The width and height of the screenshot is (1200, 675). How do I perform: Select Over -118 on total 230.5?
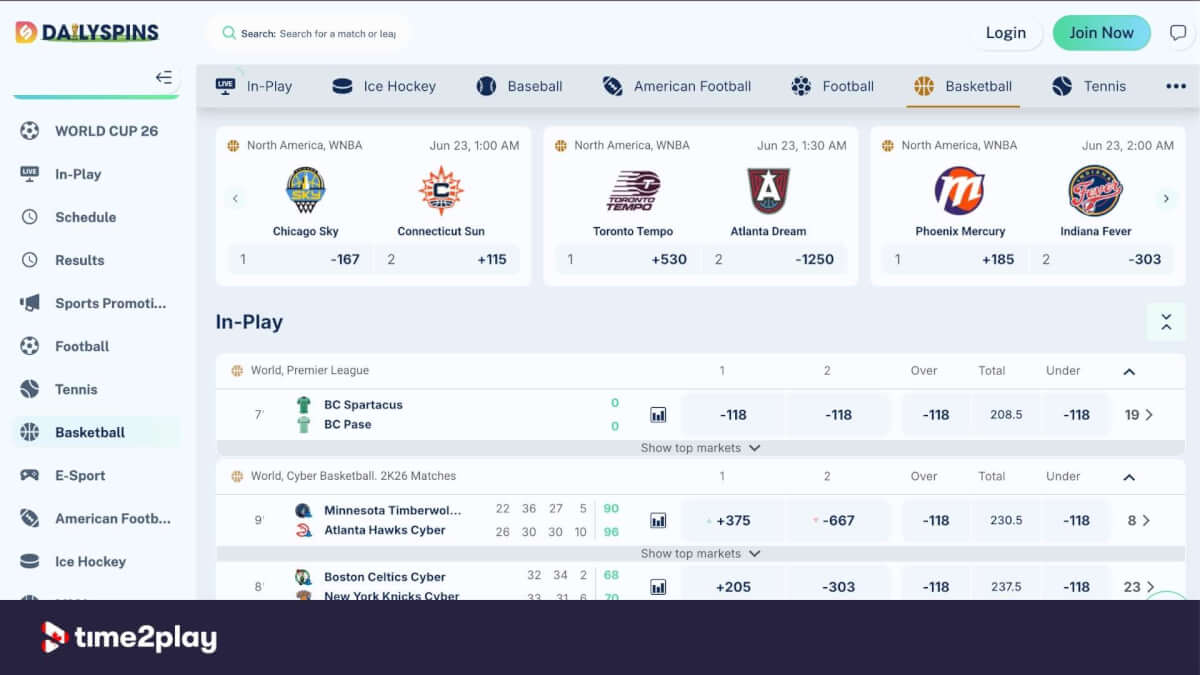tap(936, 520)
